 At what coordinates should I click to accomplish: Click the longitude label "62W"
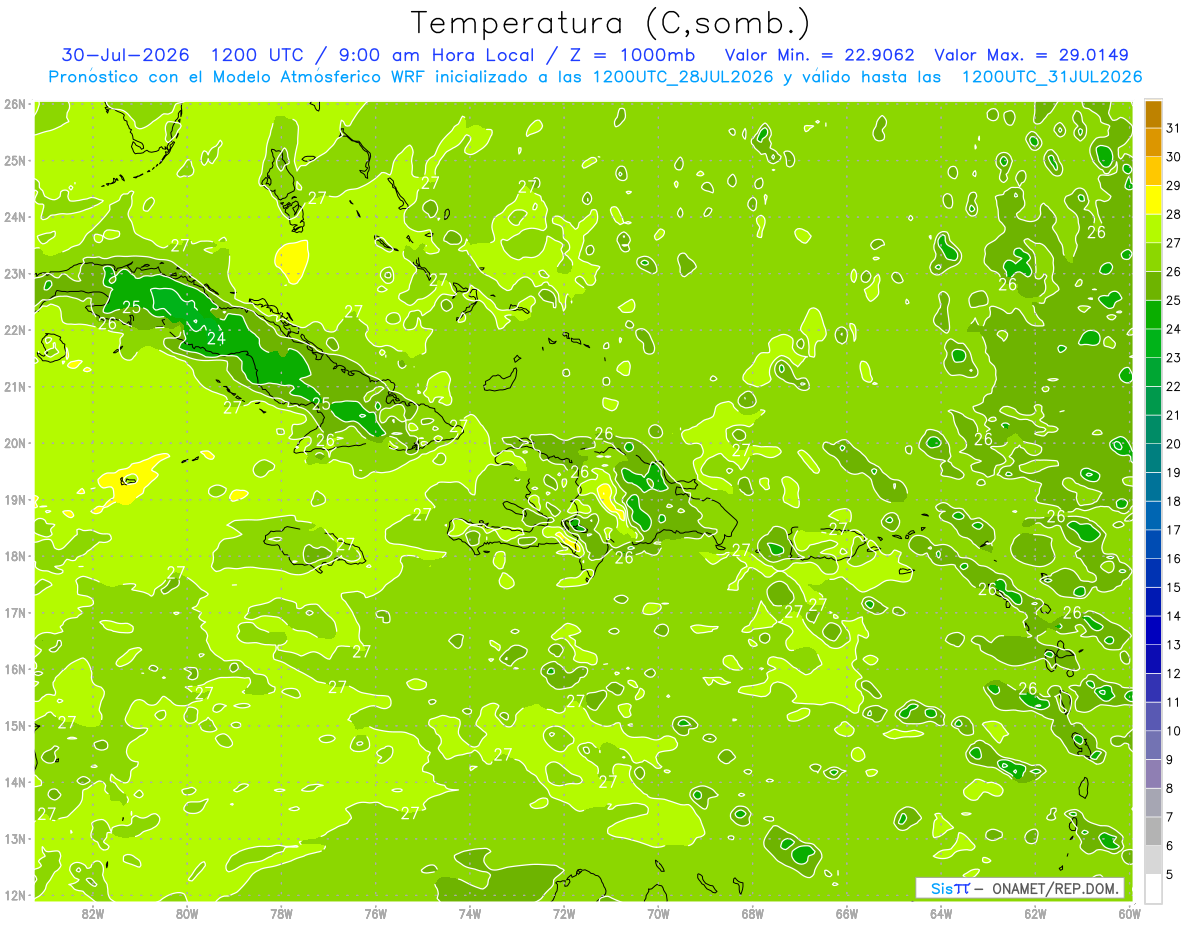click(x=1035, y=913)
